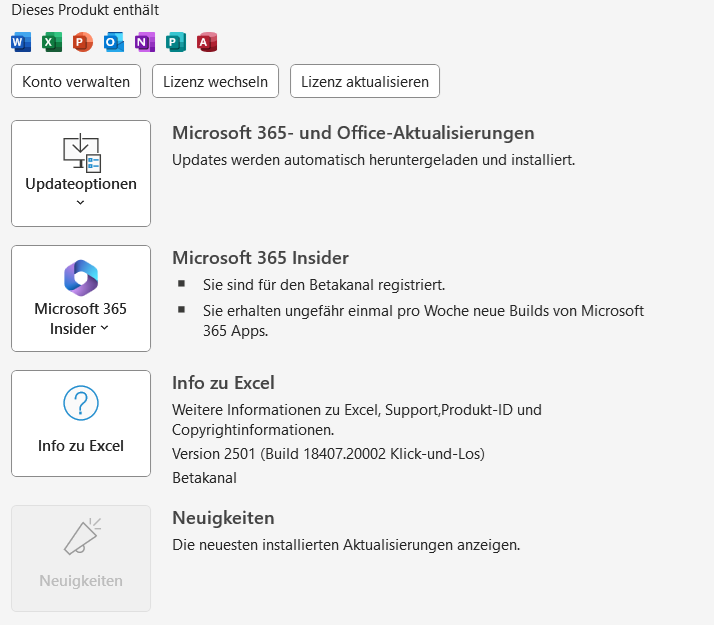Click the Info zu Excel heading
The height and width of the screenshot is (625, 714).
point(223,383)
